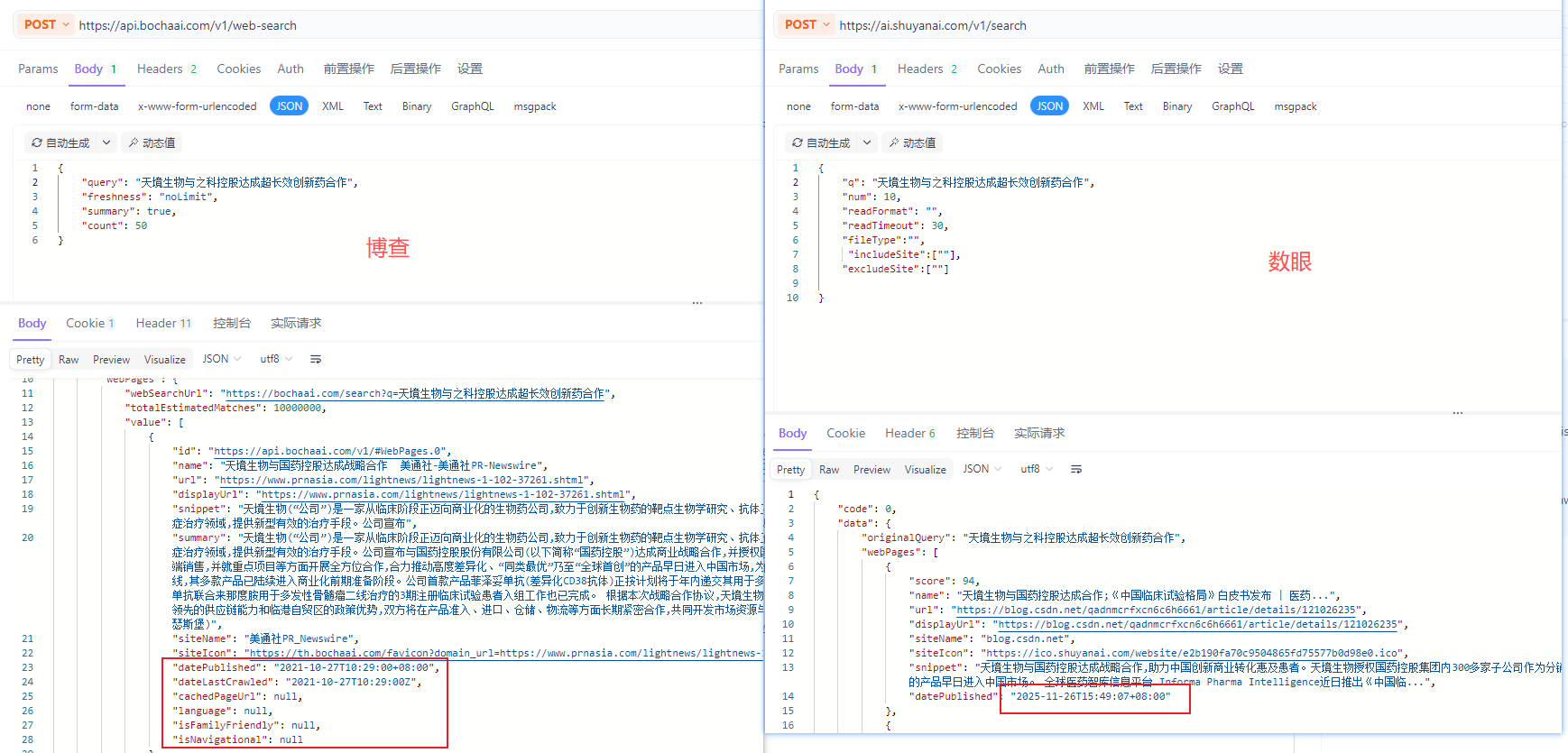Click 自动生成 button in the bochaai request panel
Screen dimensions: 1568x753
(60, 142)
